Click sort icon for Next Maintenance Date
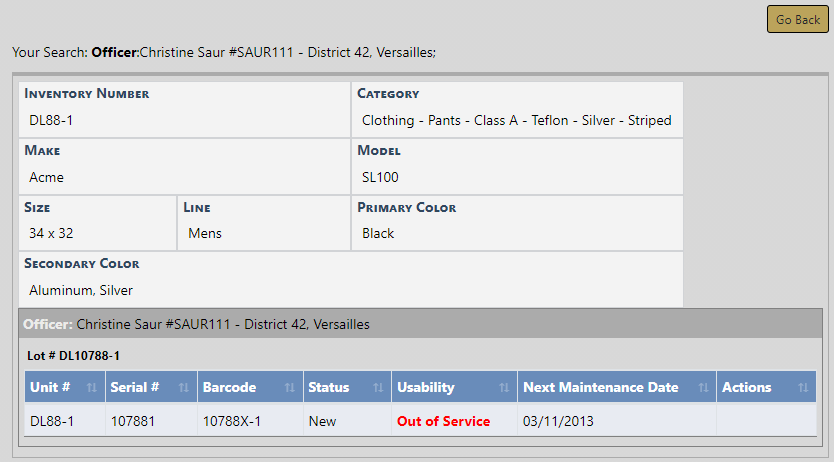This screenshot has width=834, height=462. [x=703, y=388]
